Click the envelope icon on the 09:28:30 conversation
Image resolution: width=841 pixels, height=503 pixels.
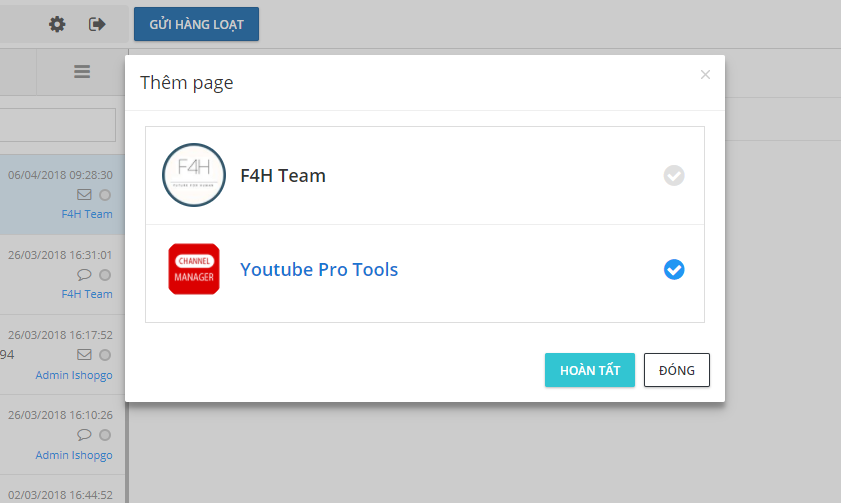click(x=84, y=194)
